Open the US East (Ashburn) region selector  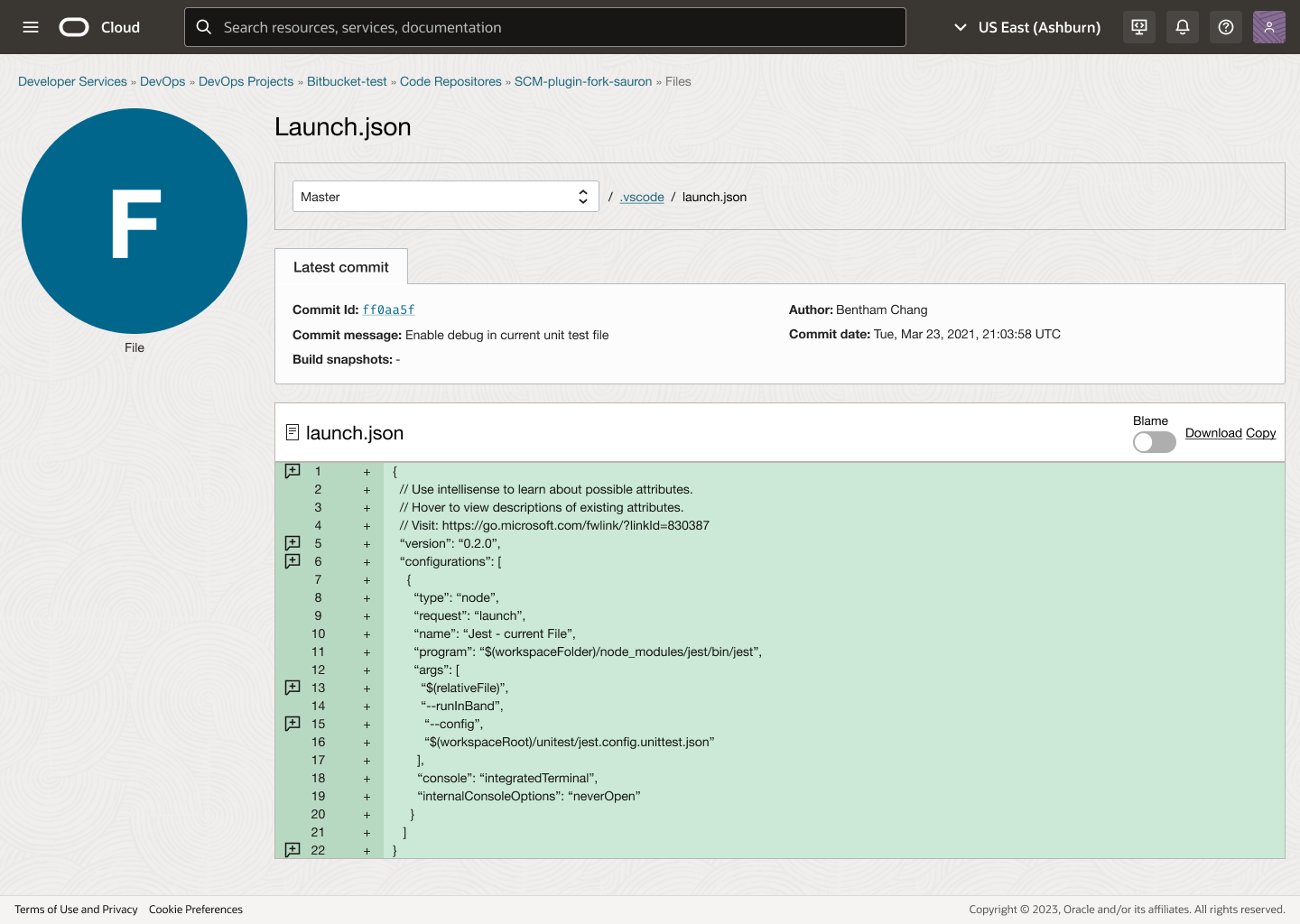click(x=1027, y=27)
